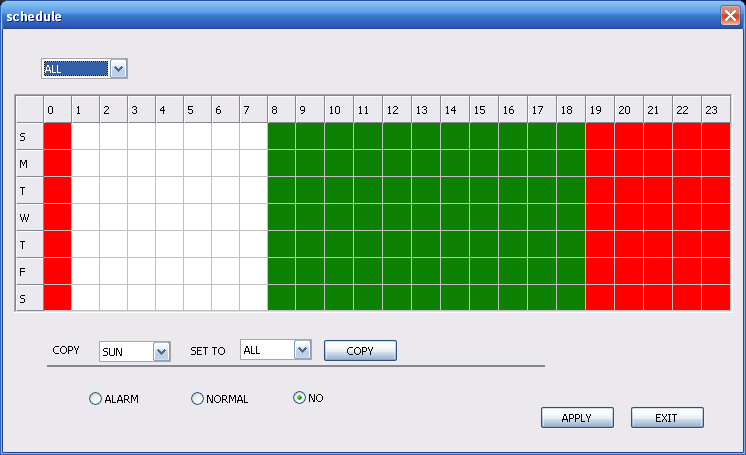
Task: Click the hour 15 column header
Action: (x=484, y=109)
